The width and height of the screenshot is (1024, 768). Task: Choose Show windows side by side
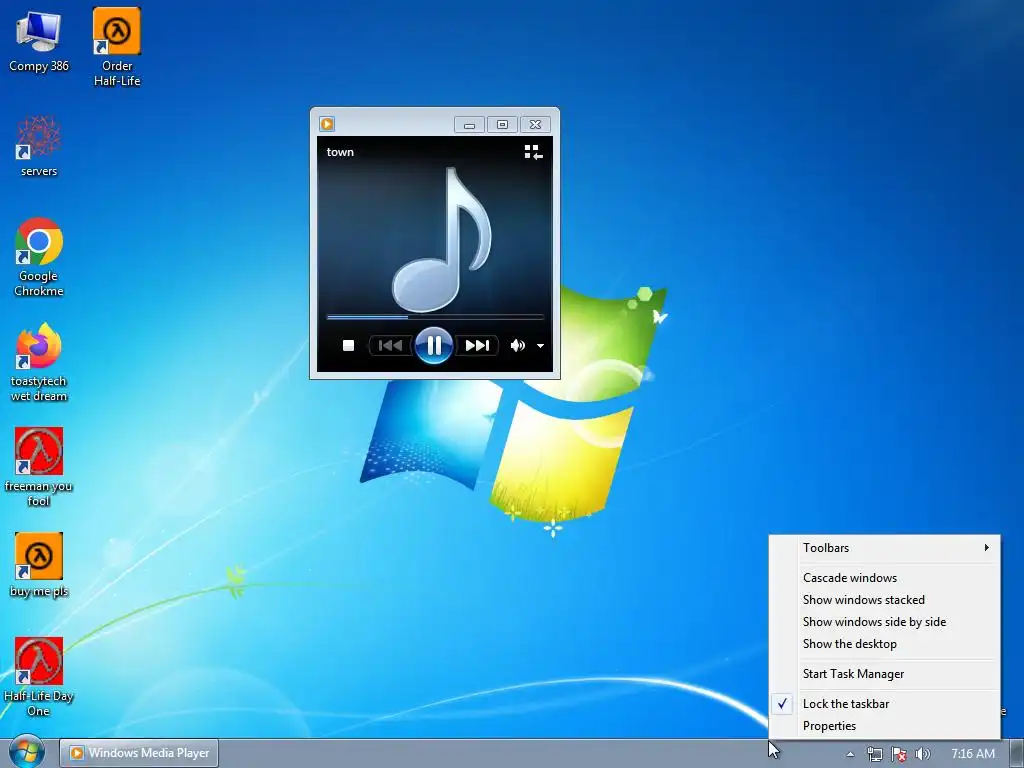click(x=885, y=622)
